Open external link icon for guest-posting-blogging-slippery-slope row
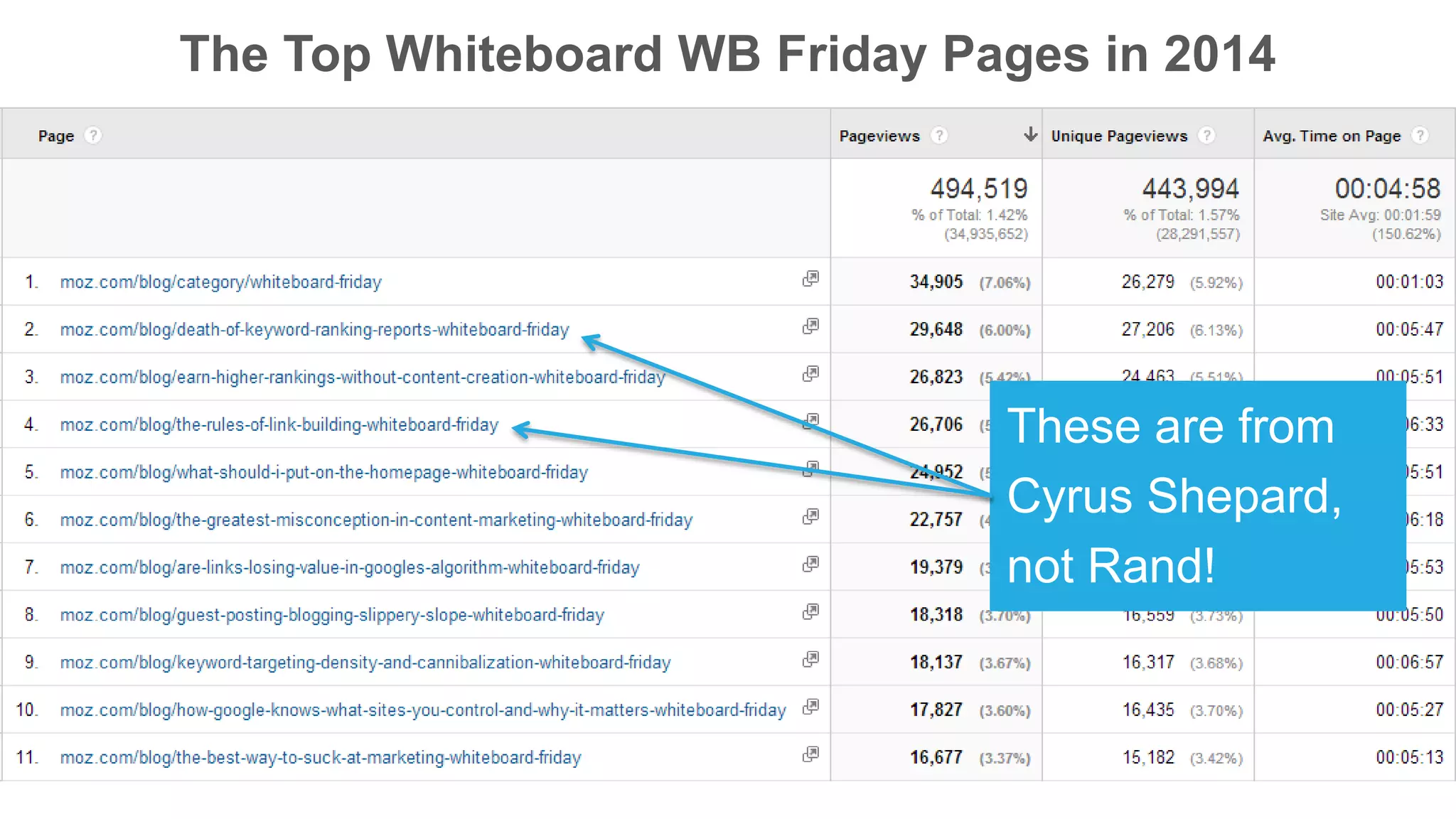Viewport: 1456px width, 819px height. click(x=810, y=611)
